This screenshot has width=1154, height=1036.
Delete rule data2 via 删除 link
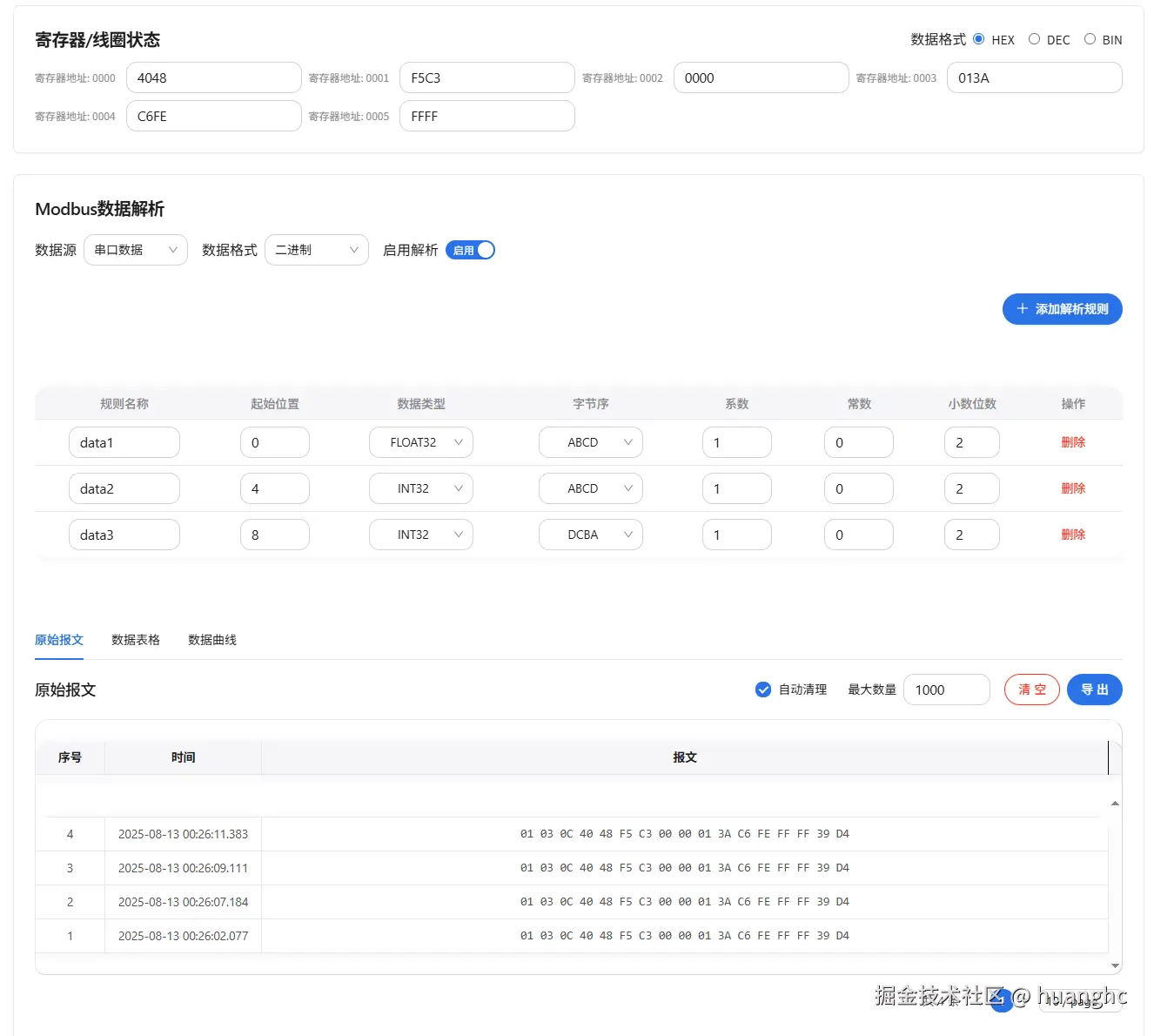(x=1073, y=488)
